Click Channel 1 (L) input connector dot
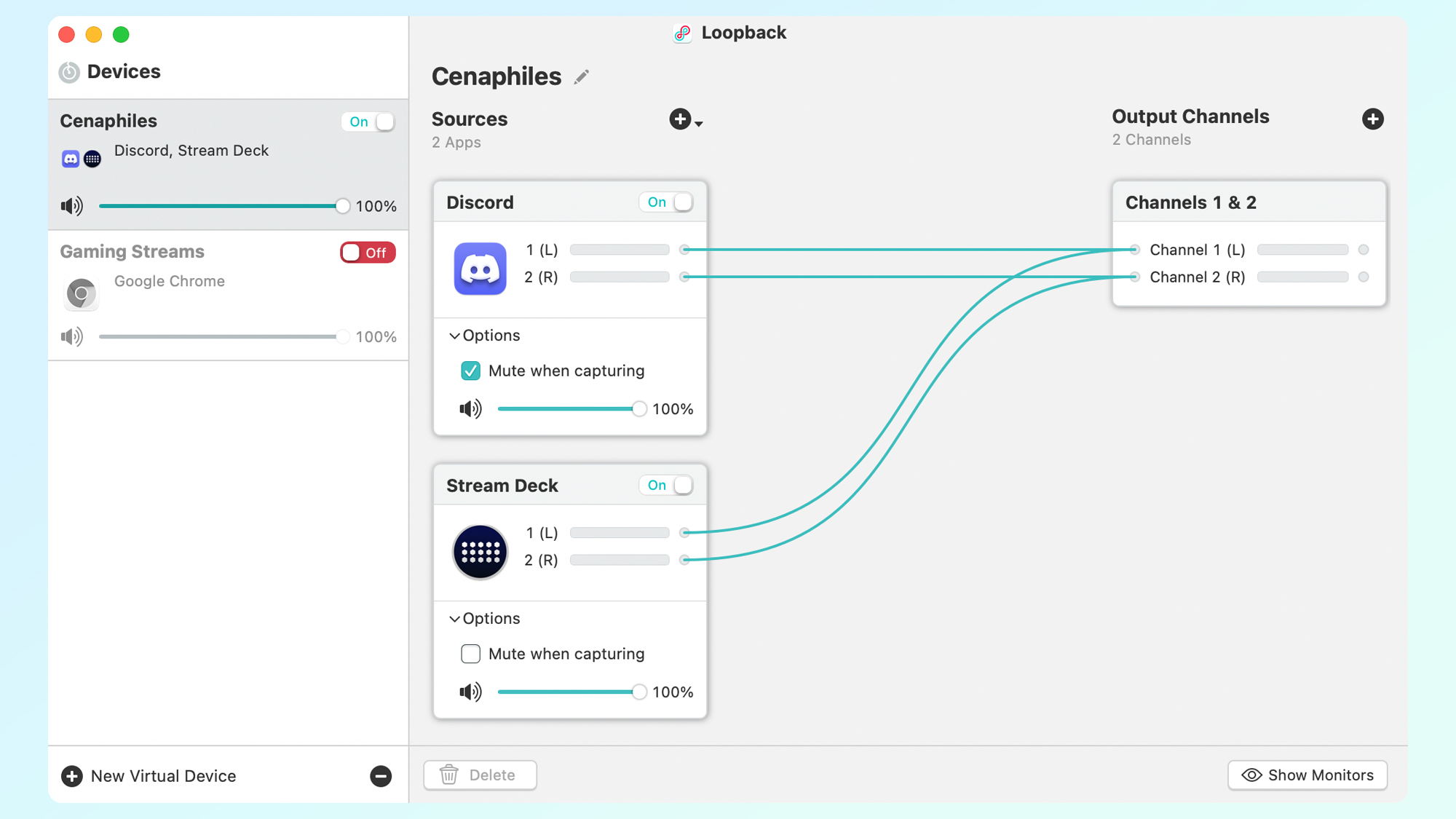The image size is (1456, 819). [x=1134, y=250]
